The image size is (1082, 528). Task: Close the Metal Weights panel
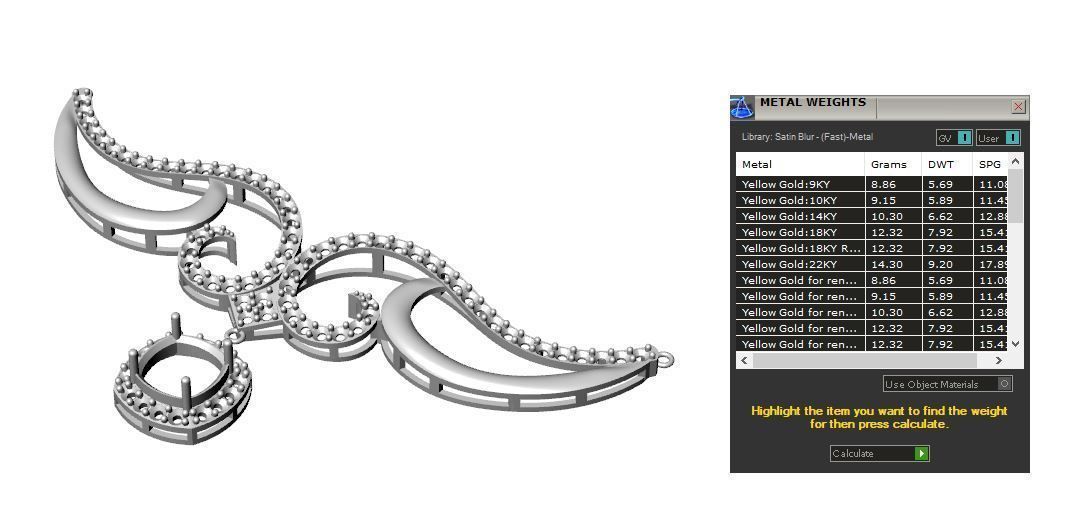point(1019,106)
